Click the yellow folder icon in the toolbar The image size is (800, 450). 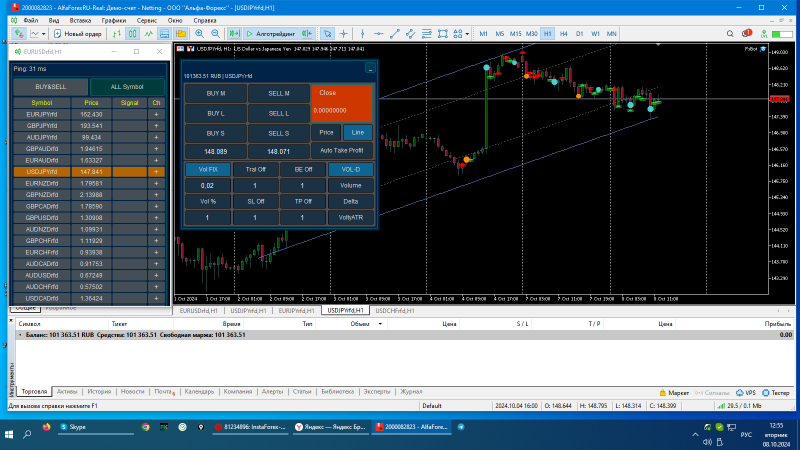tap(181, 34)
